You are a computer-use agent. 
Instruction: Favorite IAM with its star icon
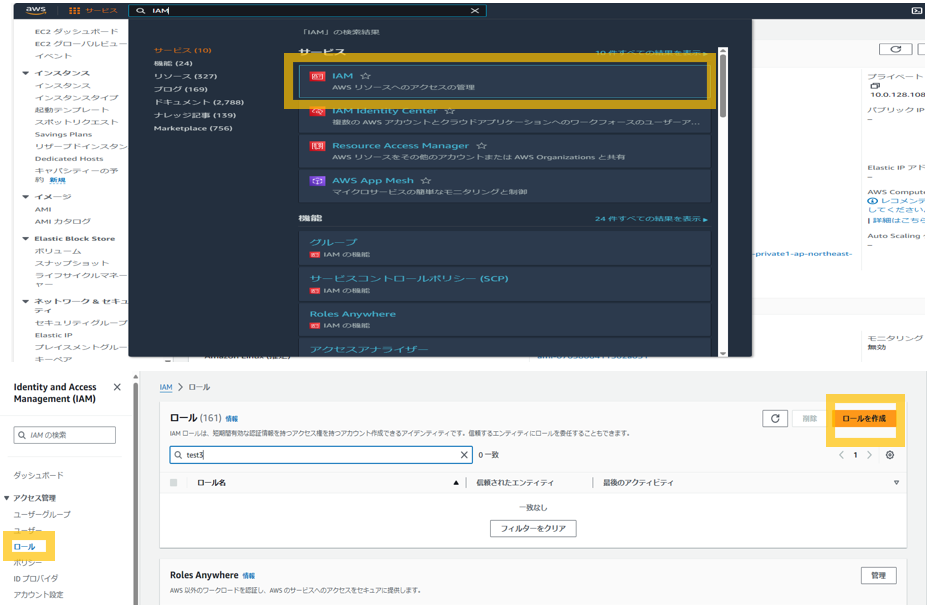coord(366,76)
